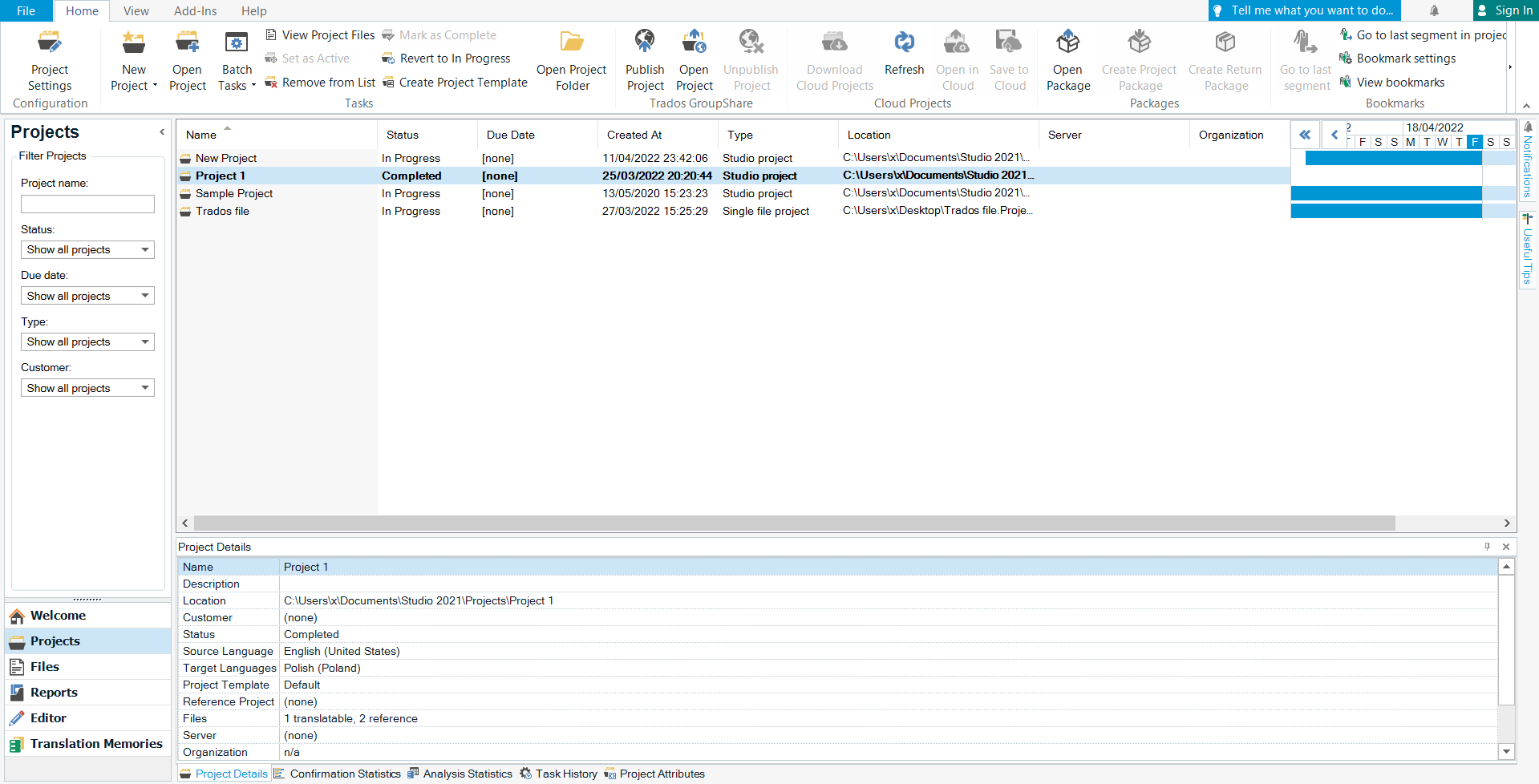Select the Home ribbon tab
This screenshot has width=1539, height=784.
pyautogui.click(x=82, y=10)
